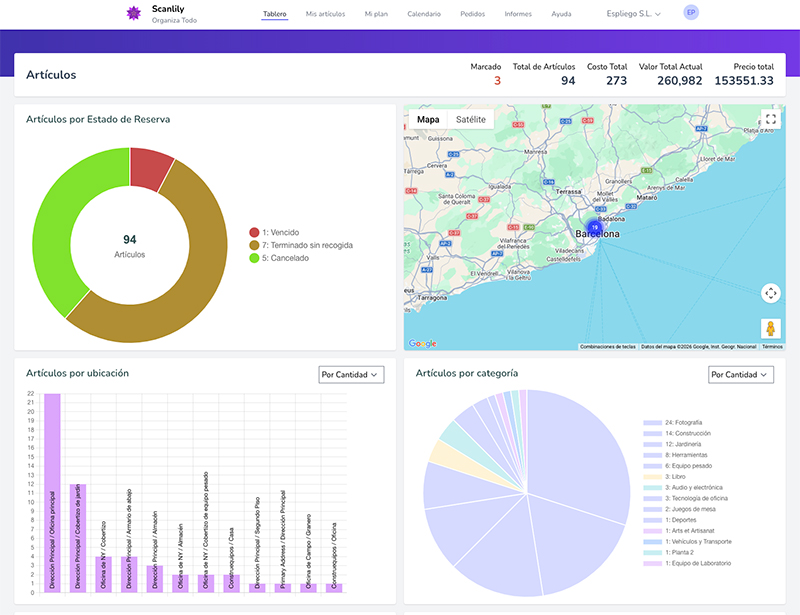Image resolution: width=800 pixels, height=615 pixels.
Task: Toggle the 6: Equipo pesado legend entry
Action: pyautogui.click(x=678, y=465)
